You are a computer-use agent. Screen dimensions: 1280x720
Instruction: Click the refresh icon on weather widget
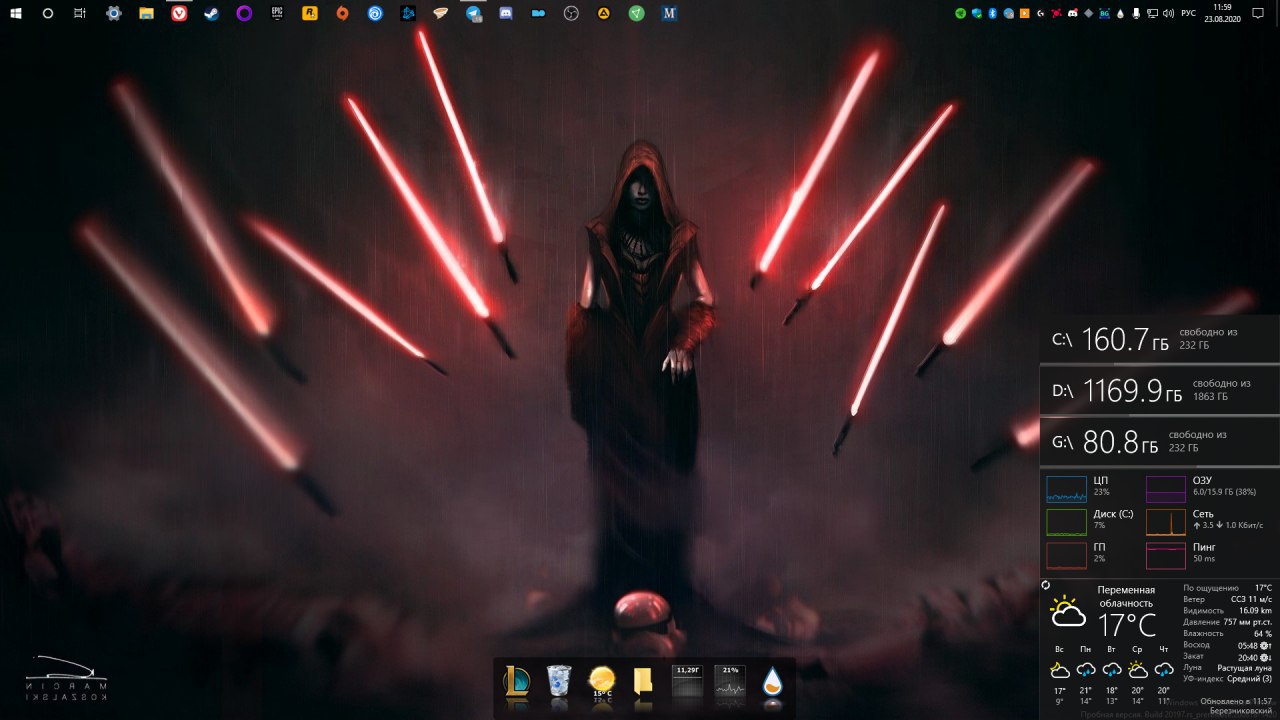1046,584
